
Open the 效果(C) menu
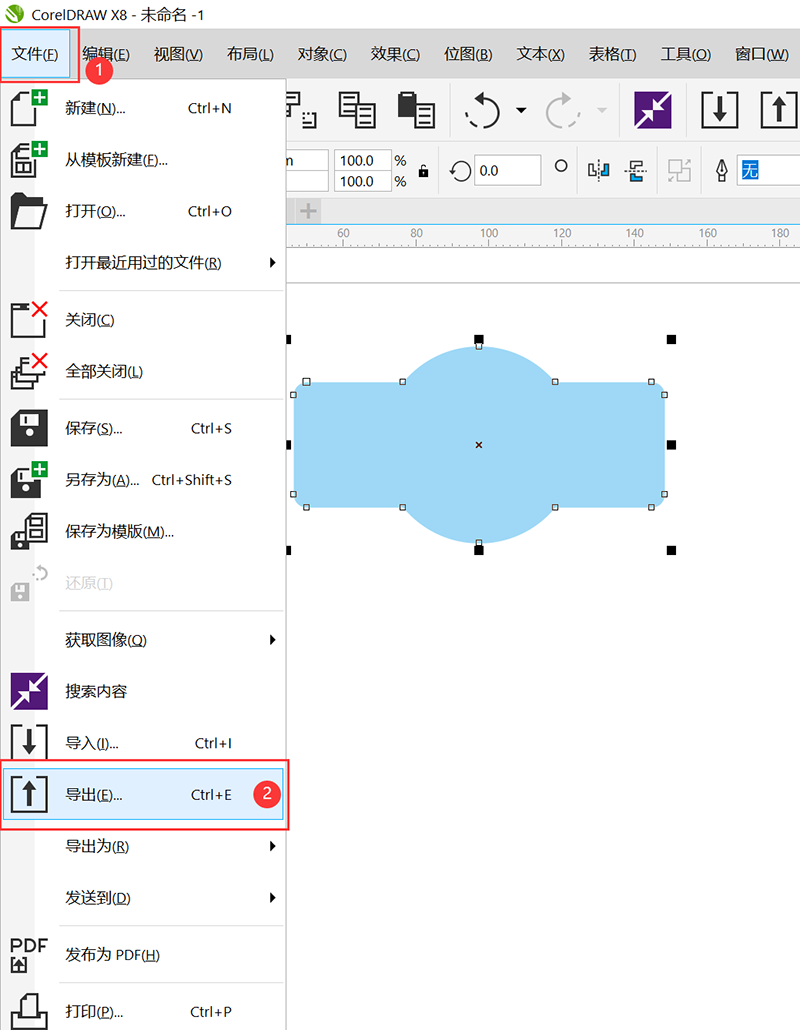point(395,54)
